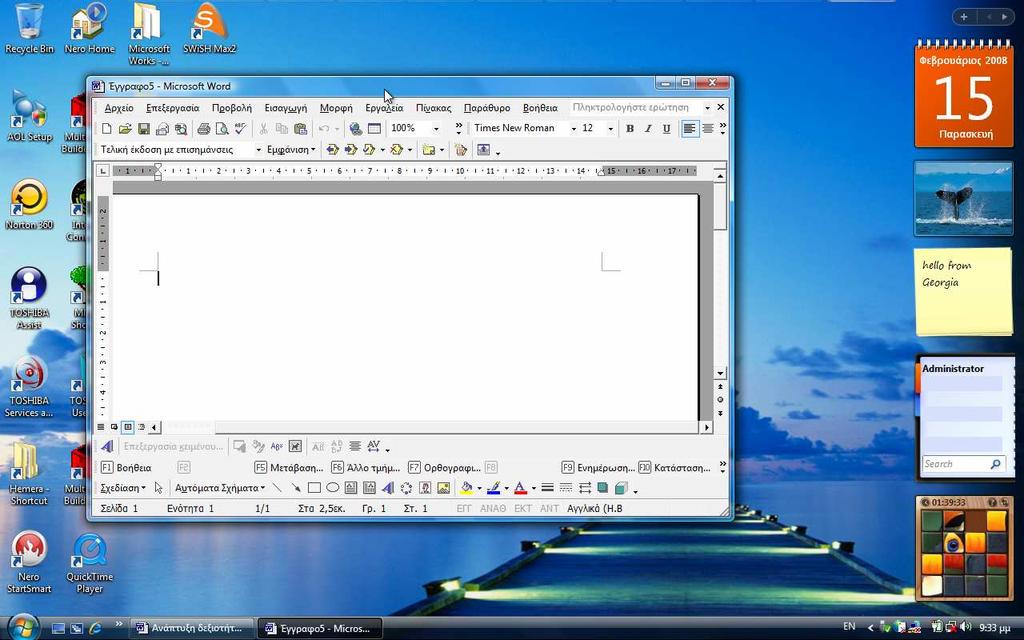Click the Open folder icon

(125, 129)
